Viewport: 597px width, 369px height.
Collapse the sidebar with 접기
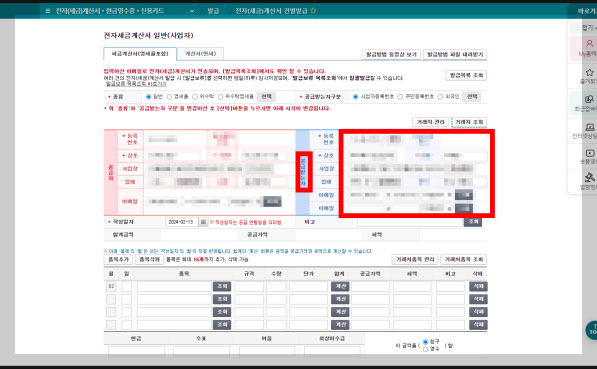pos(589,27)
